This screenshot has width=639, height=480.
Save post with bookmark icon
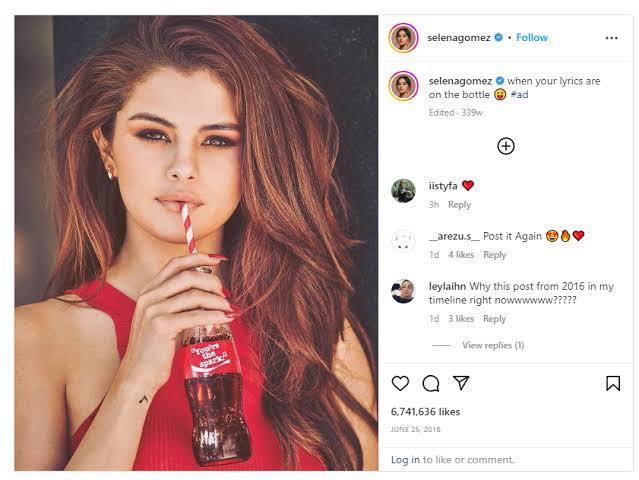click(613, 383)
